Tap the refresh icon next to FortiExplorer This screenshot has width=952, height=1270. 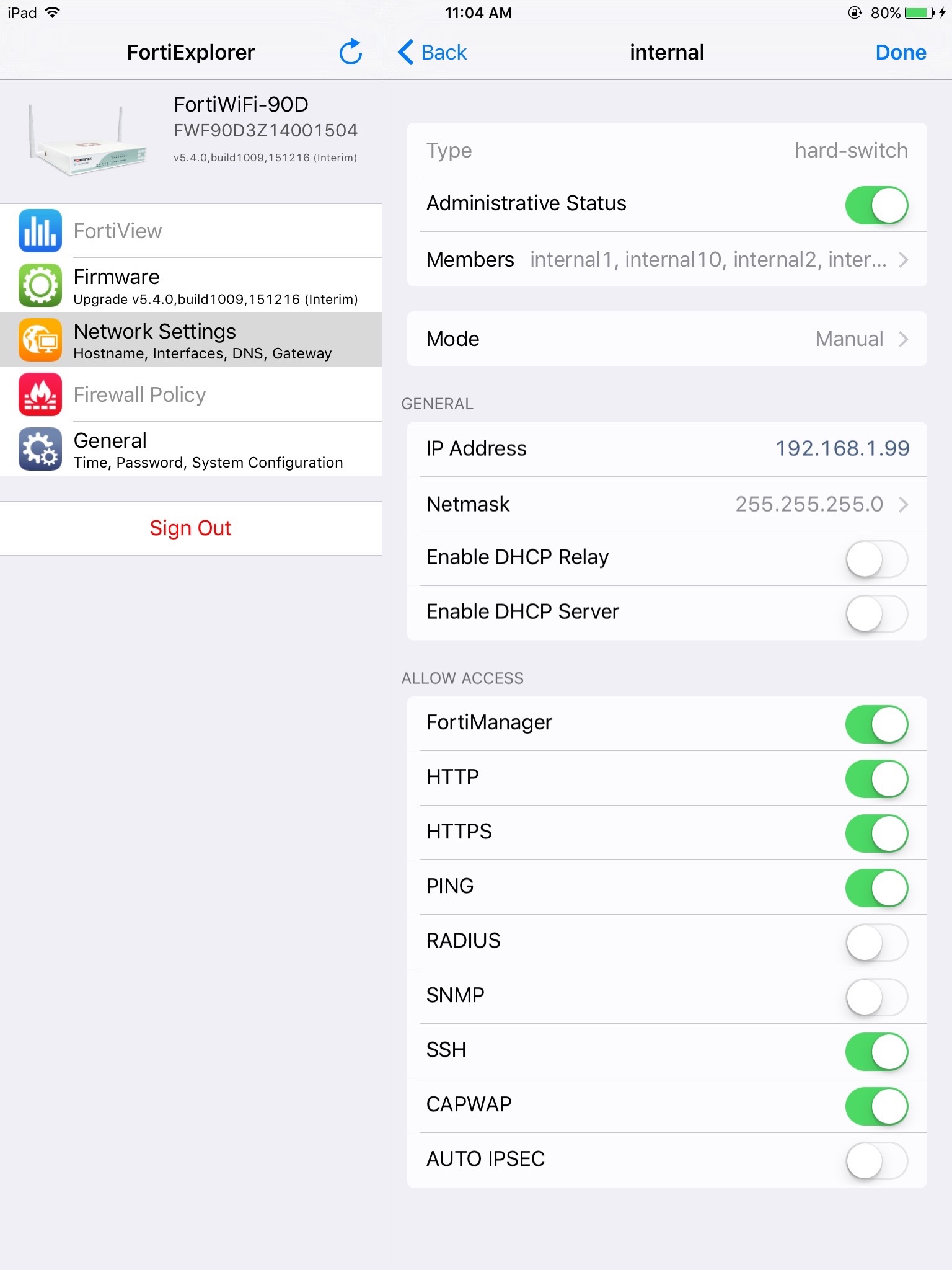[351, 52]
